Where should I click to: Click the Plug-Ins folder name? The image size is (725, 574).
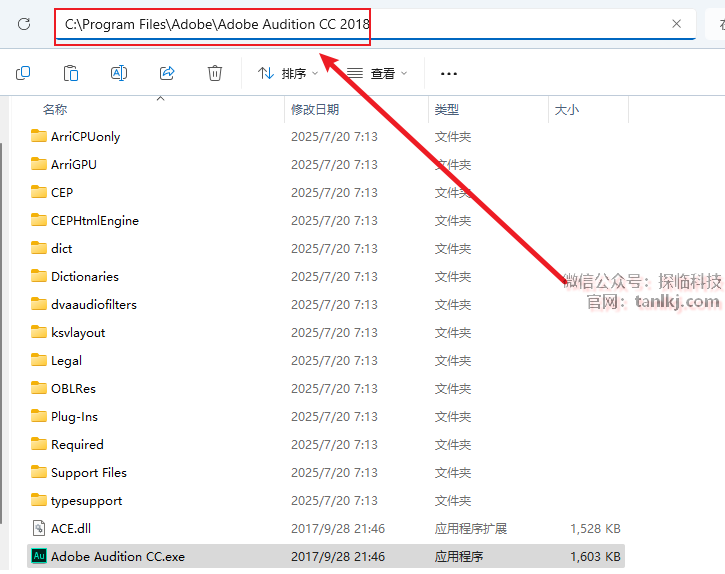[74, 417]
